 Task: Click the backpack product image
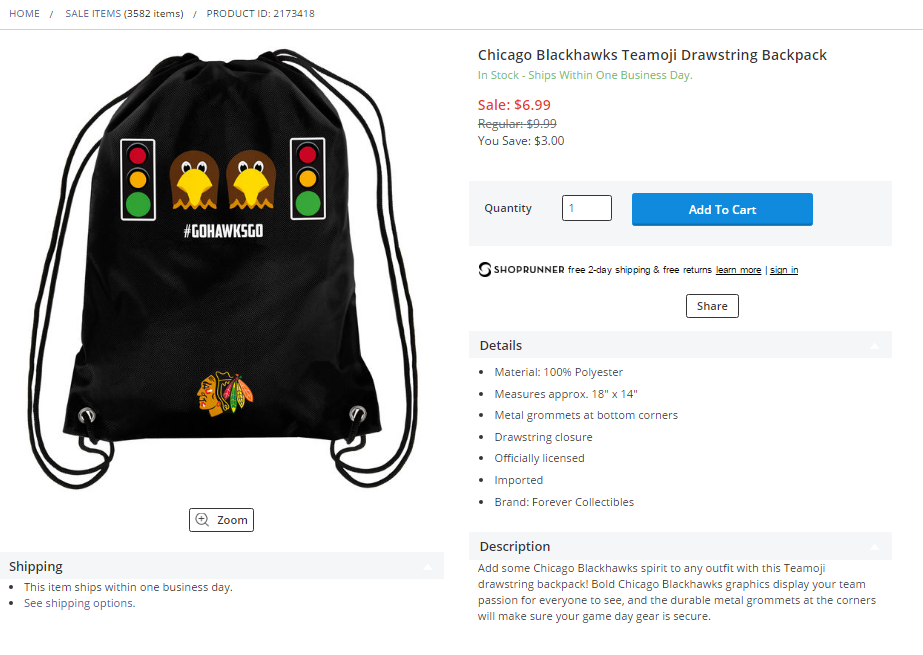pyautogui.click(x=222, y=268)
